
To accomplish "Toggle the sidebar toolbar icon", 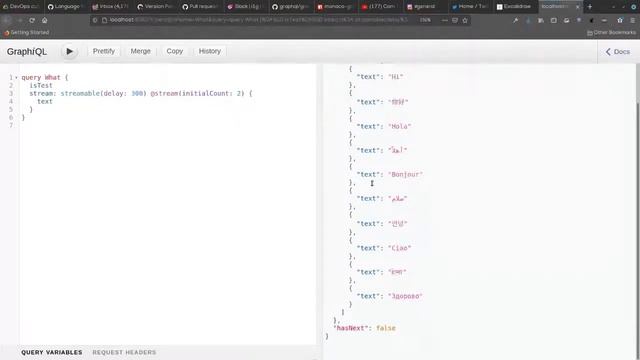I will (553, 20).
